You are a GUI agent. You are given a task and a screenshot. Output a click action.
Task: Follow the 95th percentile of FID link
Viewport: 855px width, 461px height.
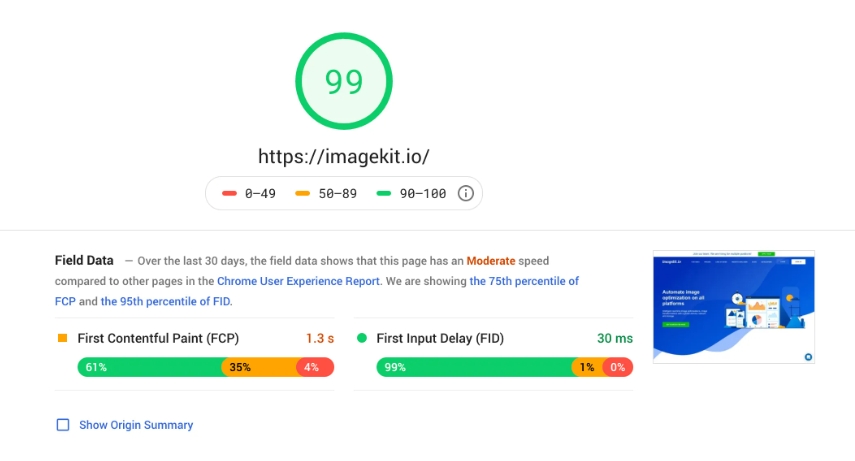pos(166,301)
